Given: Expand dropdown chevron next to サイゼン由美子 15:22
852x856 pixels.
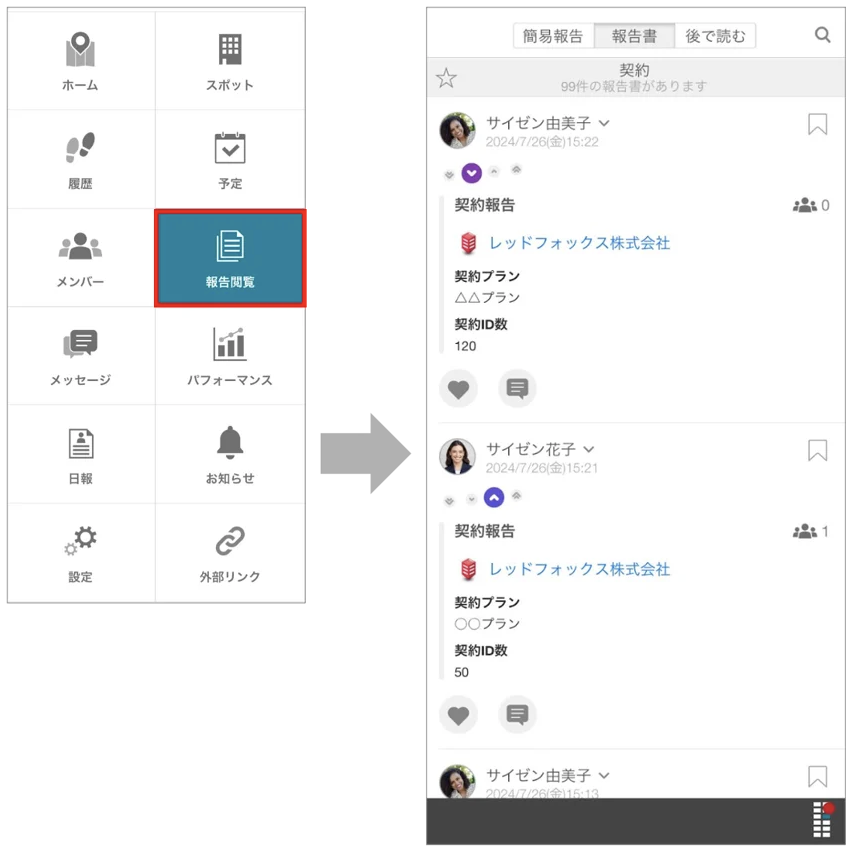Looking at the screenshot, I should pyautogui.click(x=604, y=123).
